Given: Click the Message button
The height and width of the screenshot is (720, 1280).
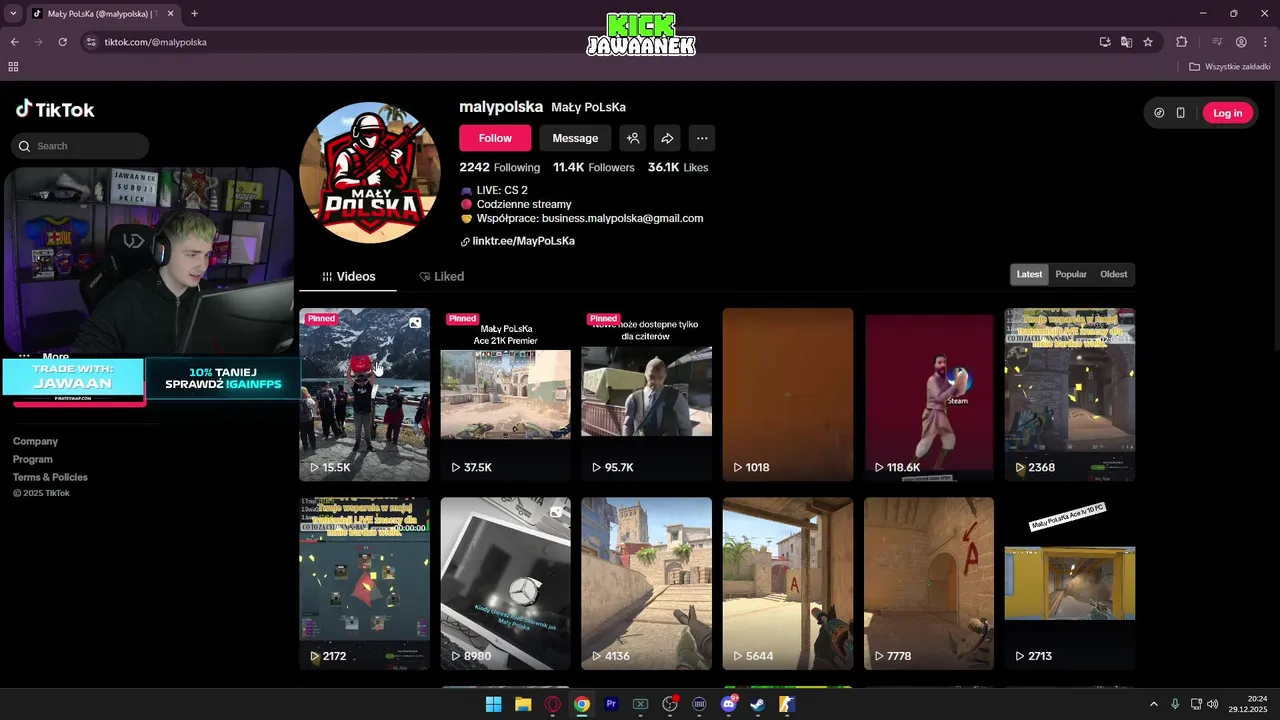Looking at the screenshot, I should pyautogui.click(x=575, y=138).
